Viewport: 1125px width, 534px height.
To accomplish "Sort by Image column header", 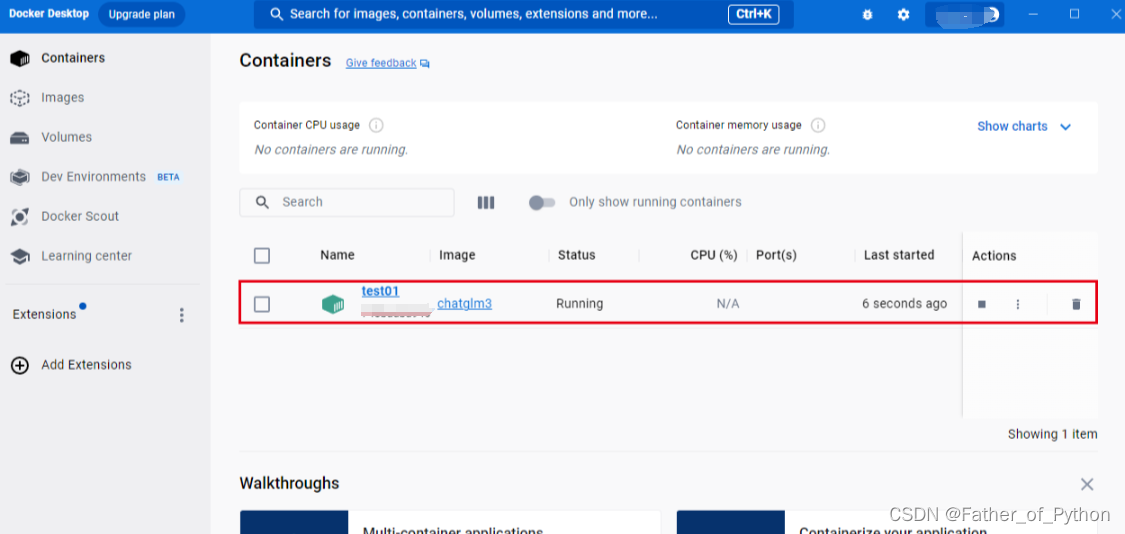I will (x=457, y=256).
